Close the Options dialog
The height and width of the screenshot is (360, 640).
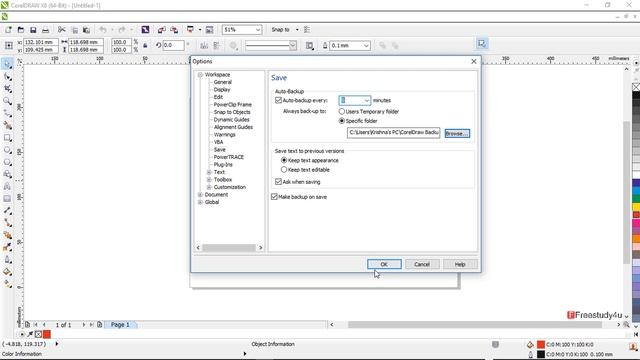click(473, 61)
